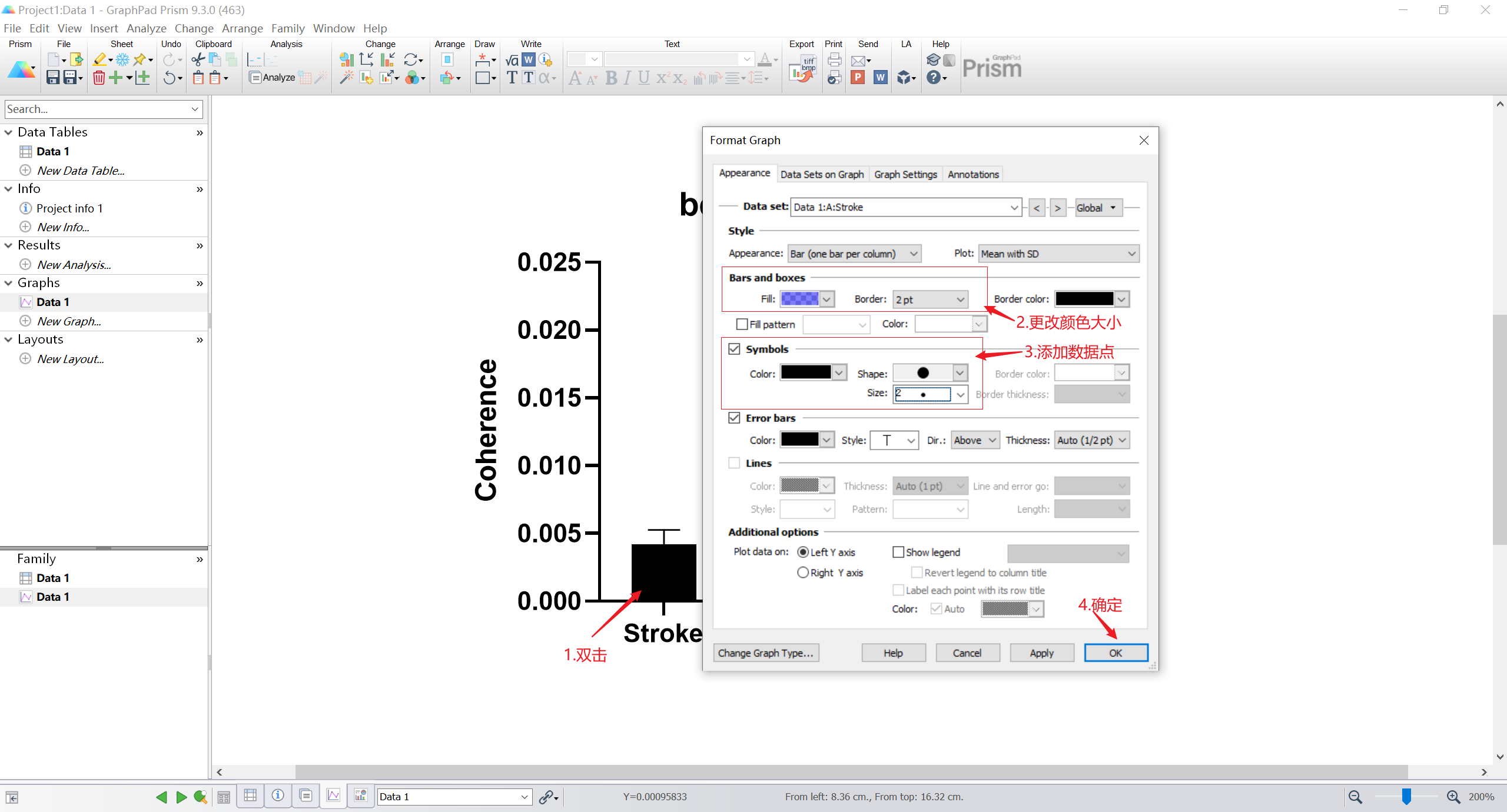The height and width of the screenshot is (812, 1507).
Task: Click the red Delete sheet trash icon
Action: click(99, 78)
